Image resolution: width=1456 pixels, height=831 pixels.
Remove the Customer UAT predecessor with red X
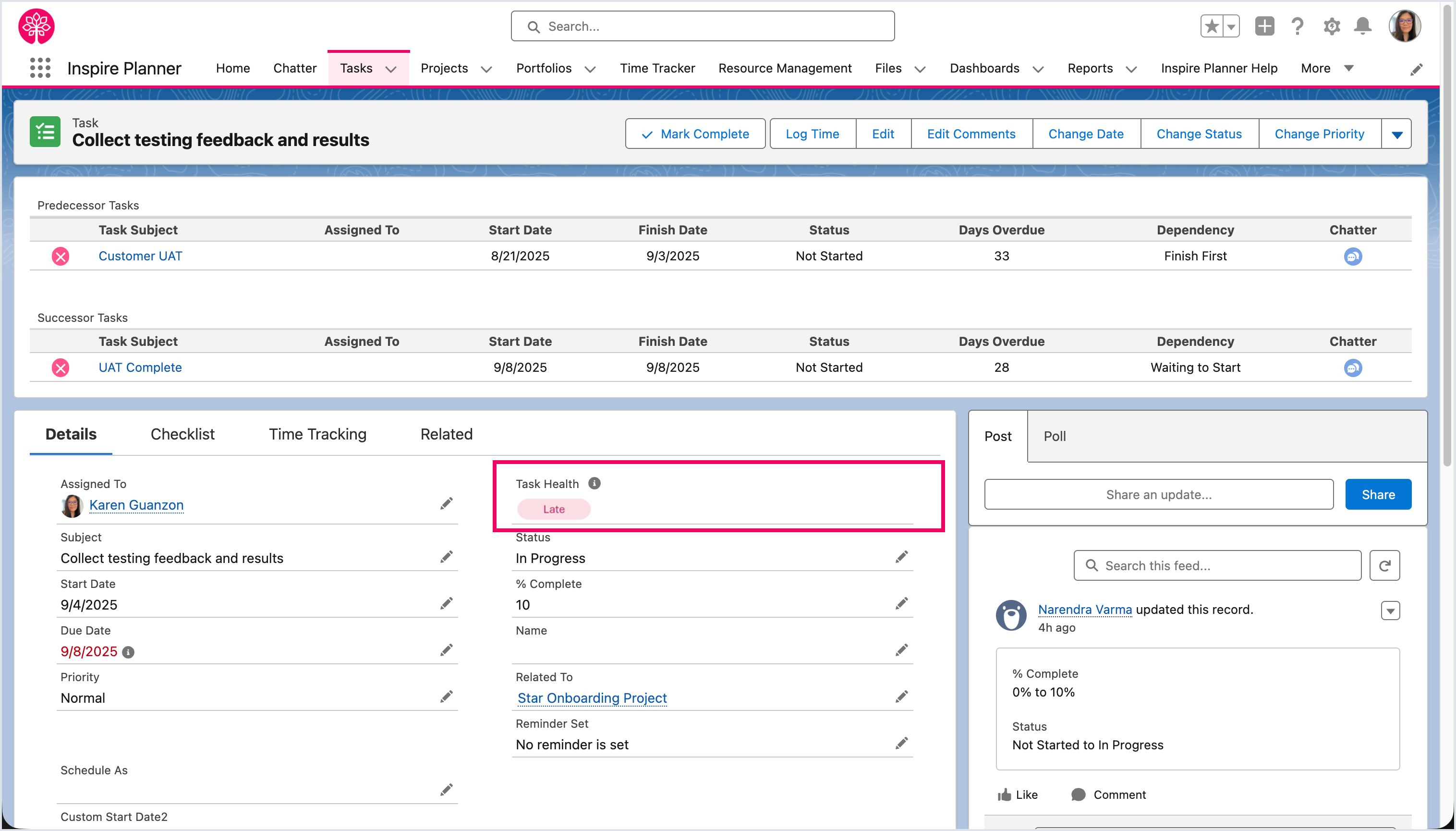pyautogui.click(x=61, y=256)
